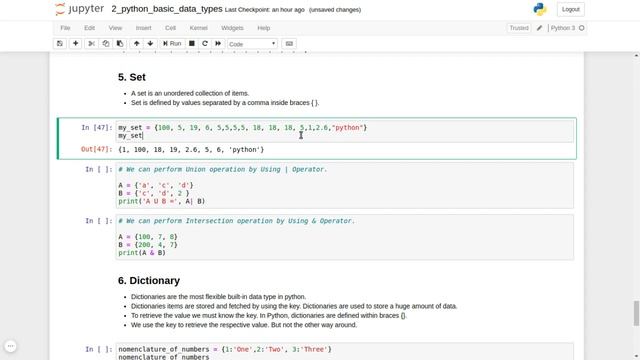Move selected cell down arrow

click(x=150, y=44)
